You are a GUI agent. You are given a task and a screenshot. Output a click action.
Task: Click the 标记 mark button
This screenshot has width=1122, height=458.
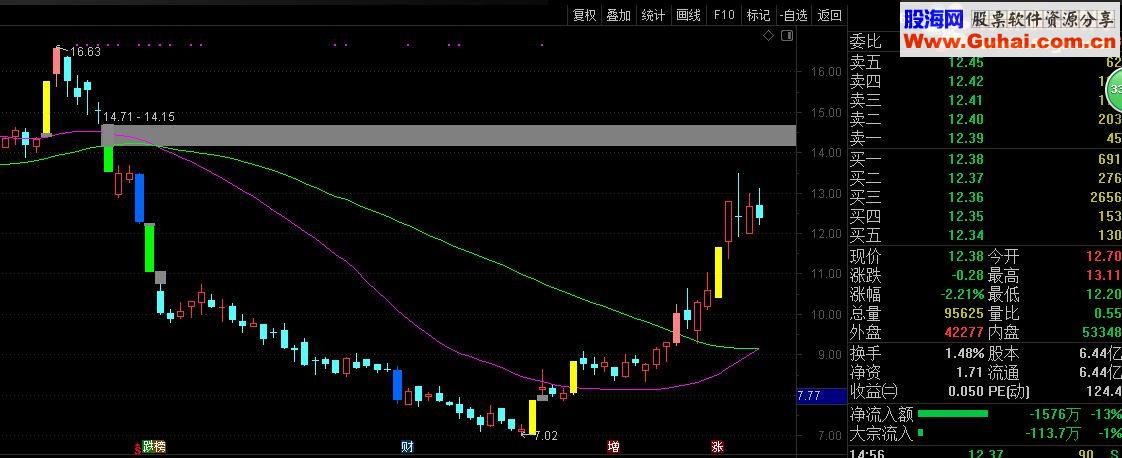[x=758, y=15]
